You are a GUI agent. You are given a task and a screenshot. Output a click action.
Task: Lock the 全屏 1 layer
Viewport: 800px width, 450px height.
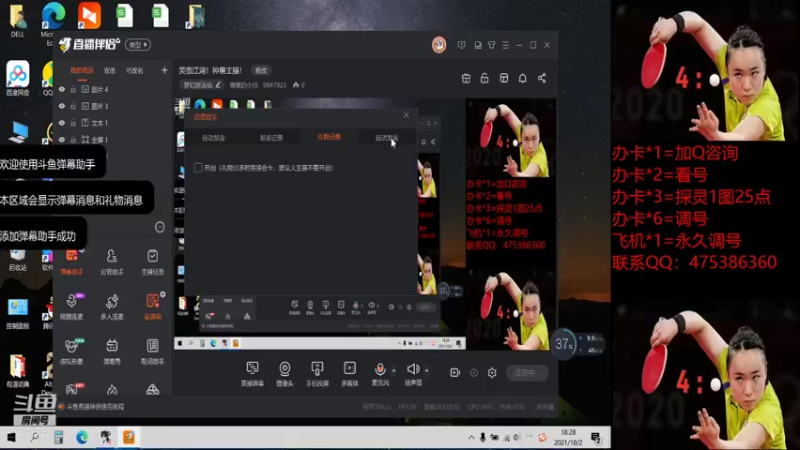tap(73, 139)
